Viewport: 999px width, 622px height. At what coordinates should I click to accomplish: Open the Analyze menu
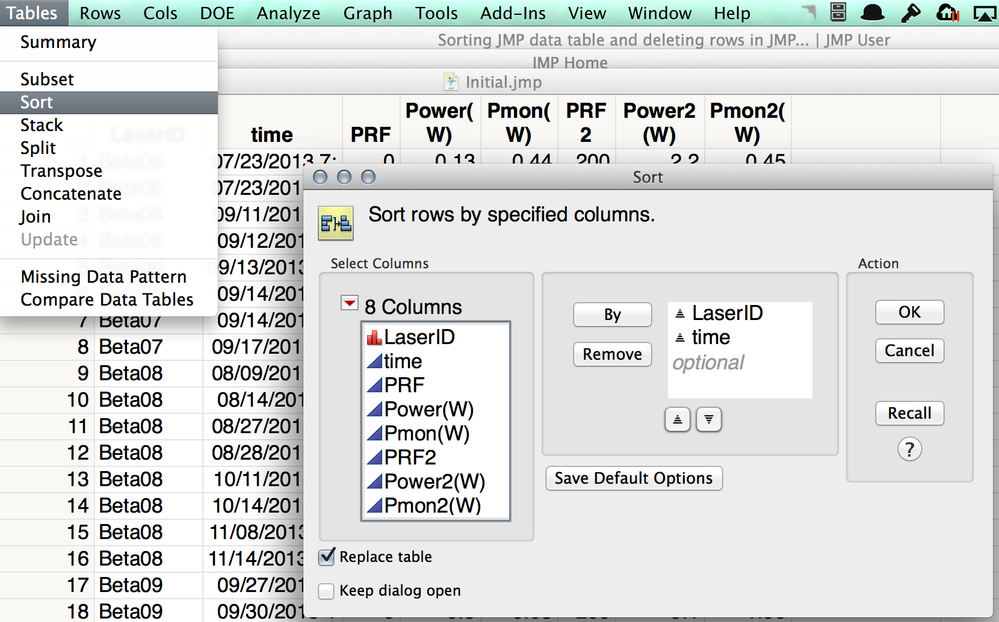pyautogui.click(x=288, y=13)
